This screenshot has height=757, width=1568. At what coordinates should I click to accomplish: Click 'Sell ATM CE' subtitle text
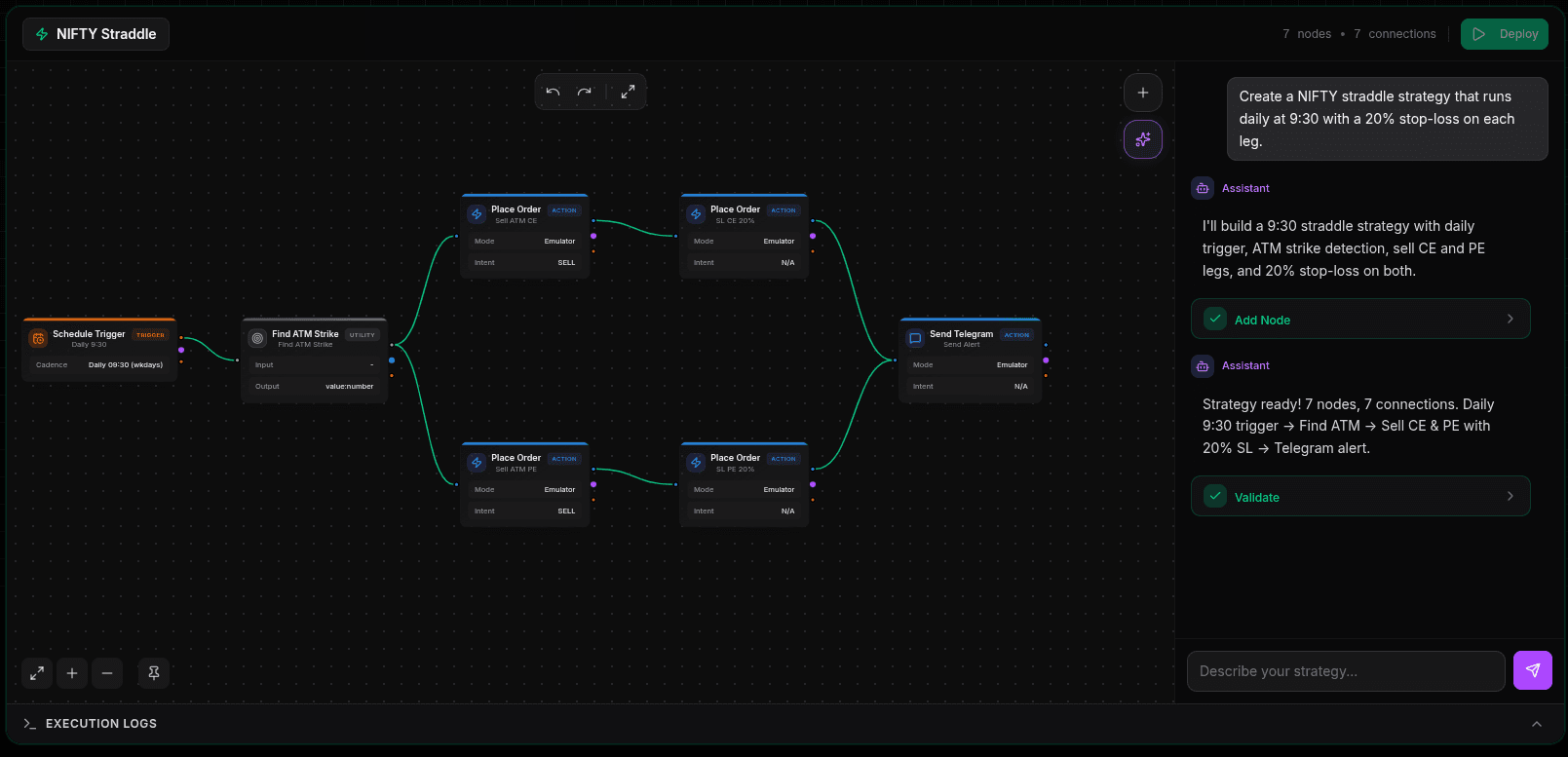(516, 221)
